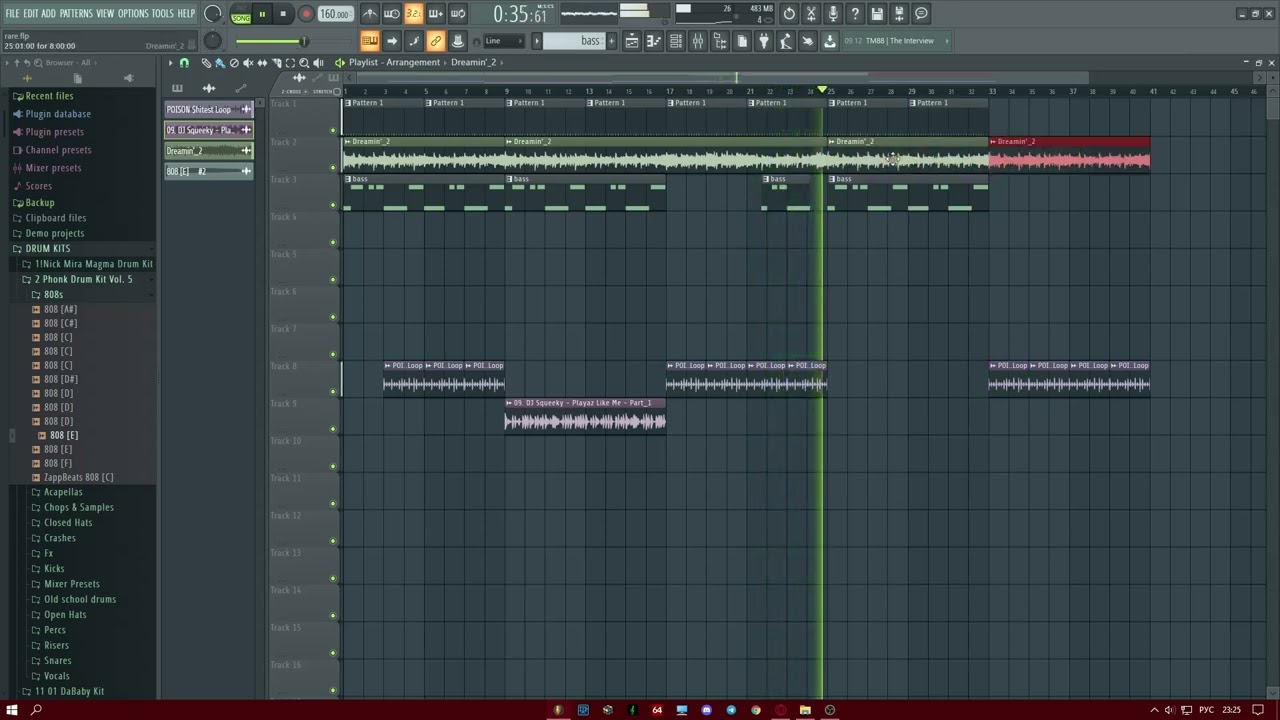Image resolution: width=1280 pixels, height=720 pixels.
Task: Open the ADD menu
Action: coord(49,14)
